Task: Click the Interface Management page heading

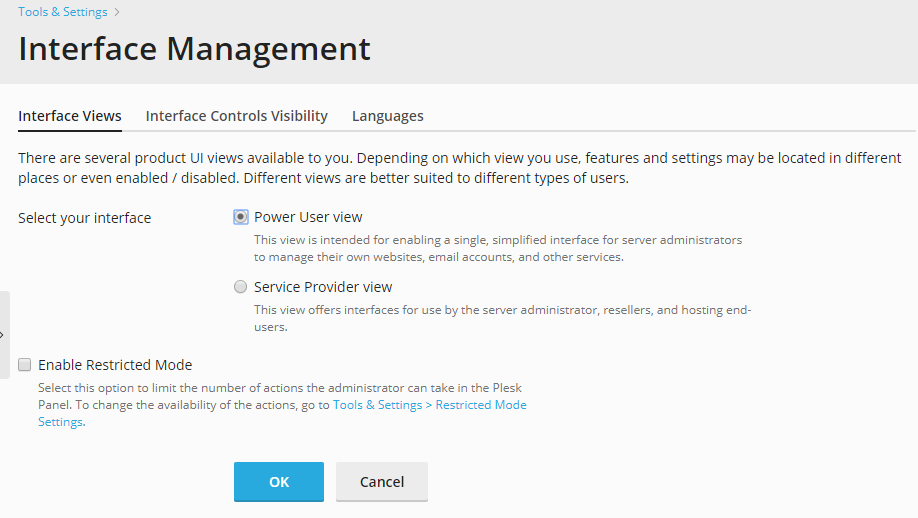Action: click(194, 49)
